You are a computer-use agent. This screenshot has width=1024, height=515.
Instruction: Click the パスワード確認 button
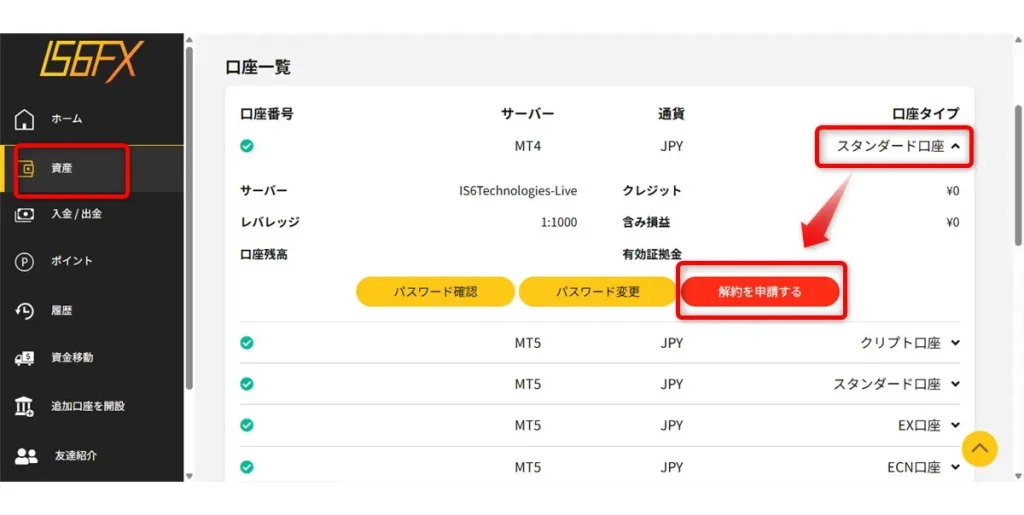pyautogui.click(x=436, y=292)
